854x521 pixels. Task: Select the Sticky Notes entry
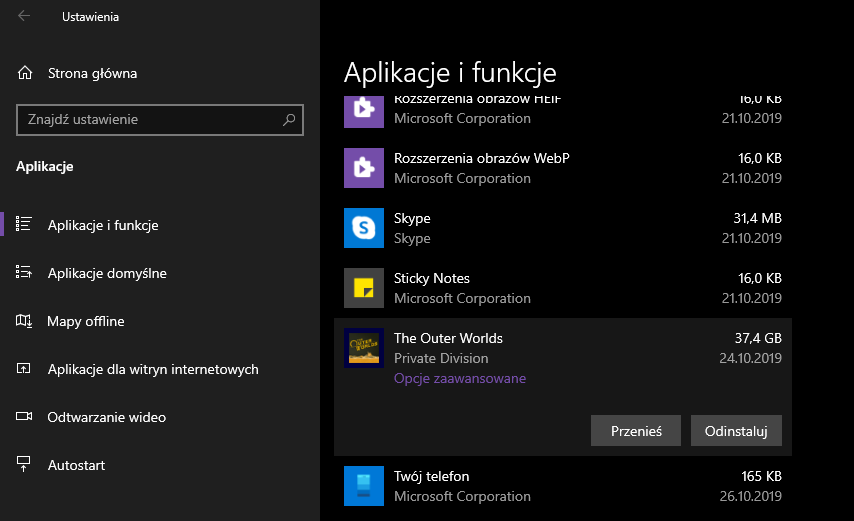pyautogui.click(x=563, y=287)
